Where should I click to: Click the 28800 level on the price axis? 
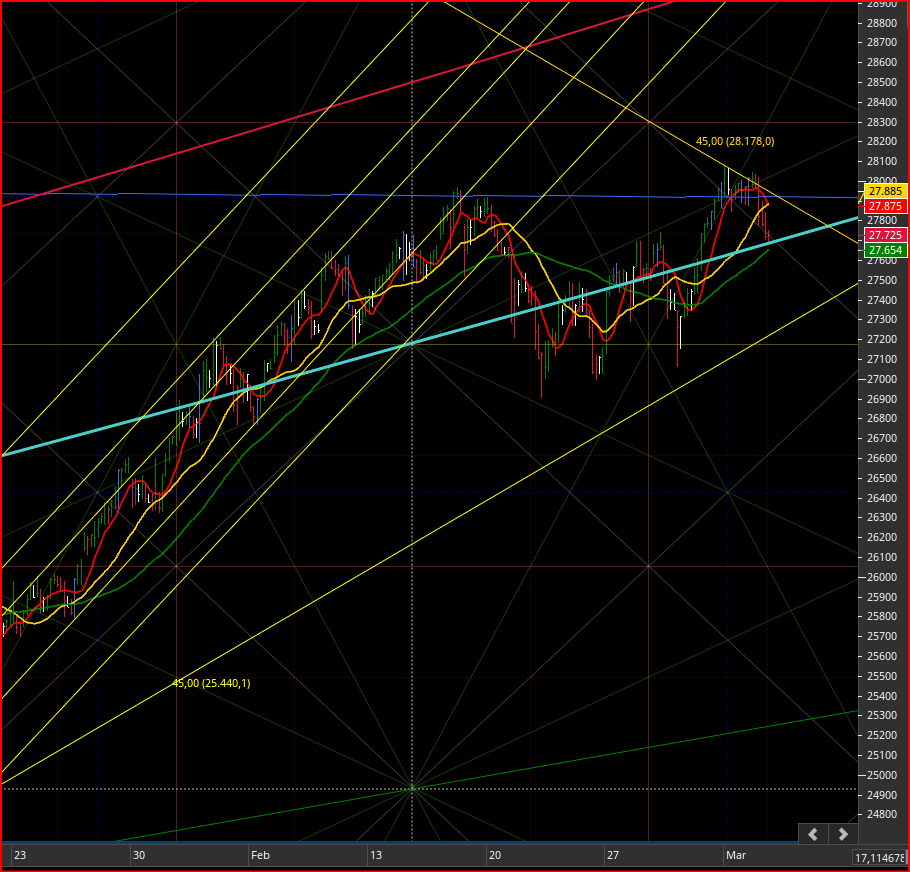882,23
